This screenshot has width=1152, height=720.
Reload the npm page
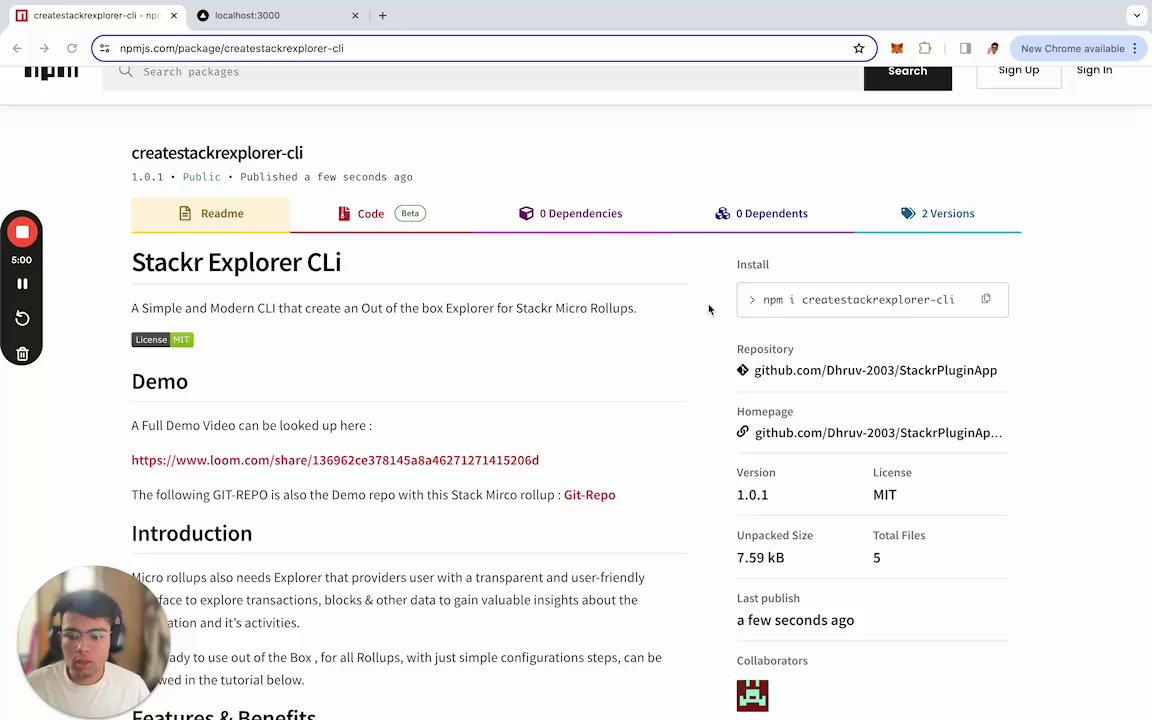coord(72,48)
